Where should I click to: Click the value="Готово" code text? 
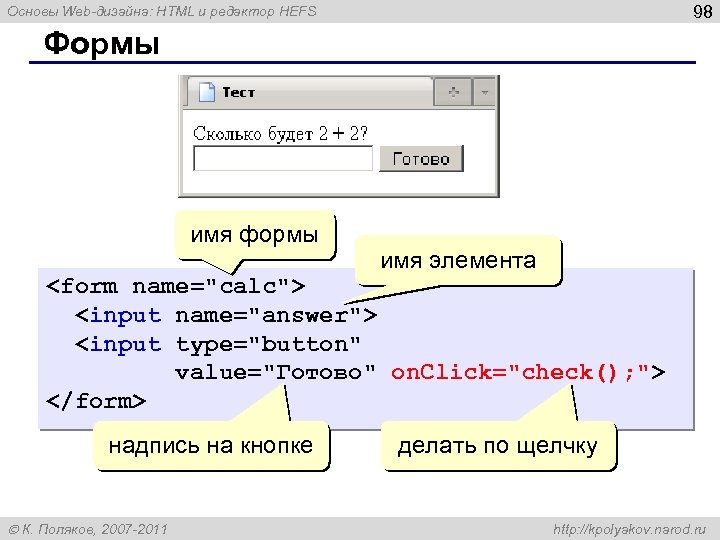pos(276,372)
